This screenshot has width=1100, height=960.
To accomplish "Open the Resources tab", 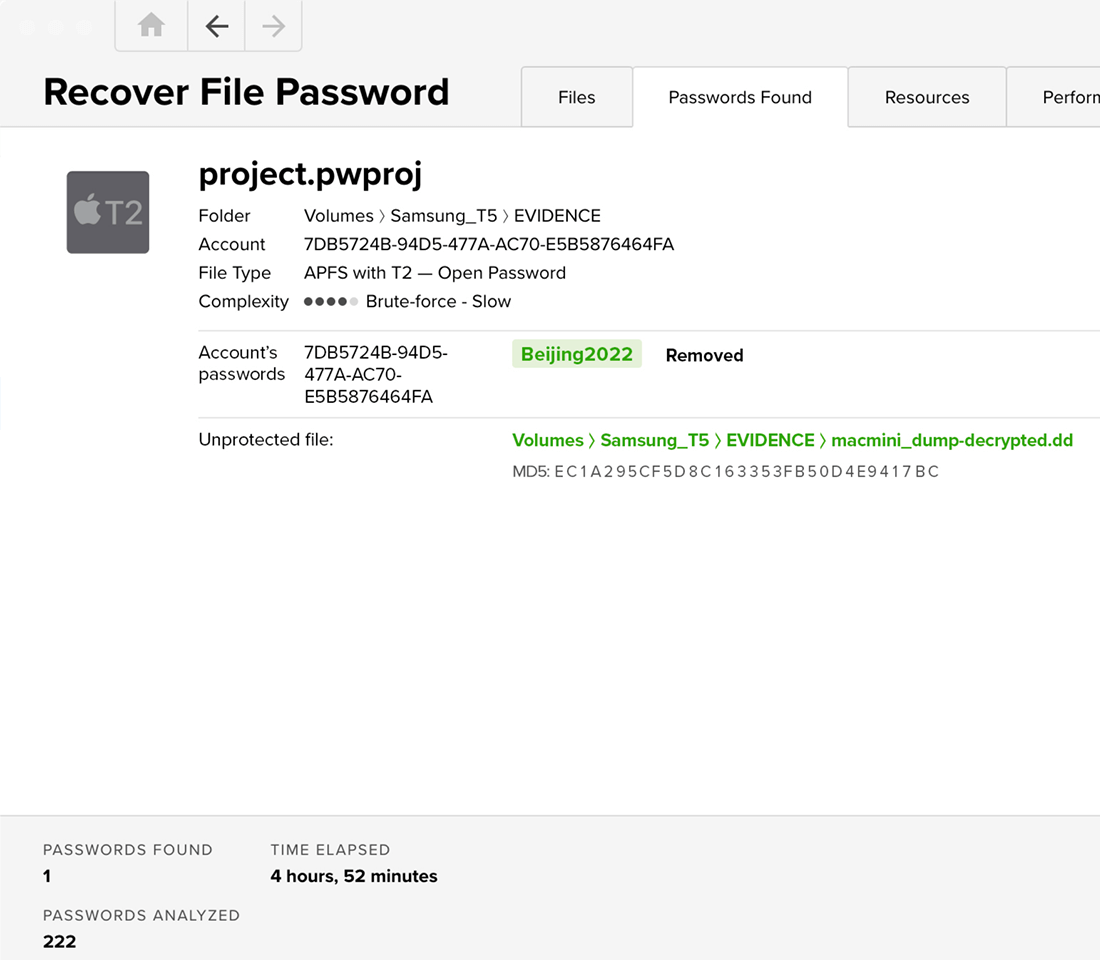I will [x=927, y=97].
